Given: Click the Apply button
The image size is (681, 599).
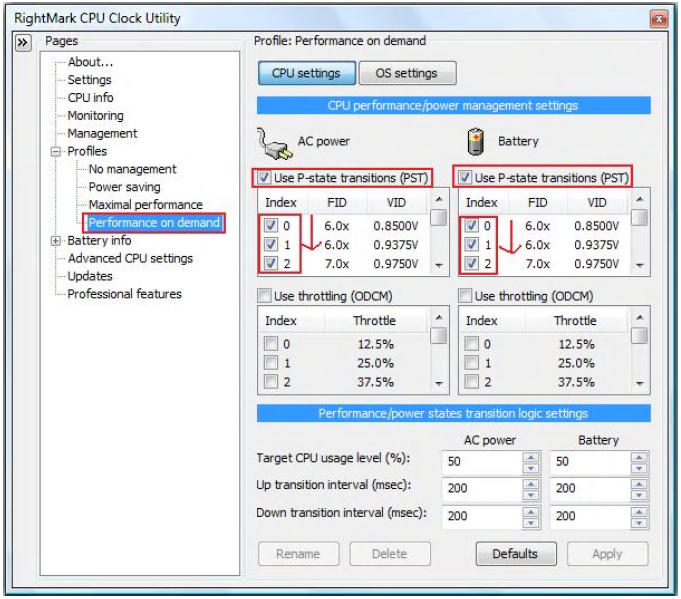Looking at the screenshot, I should [607, 554].
